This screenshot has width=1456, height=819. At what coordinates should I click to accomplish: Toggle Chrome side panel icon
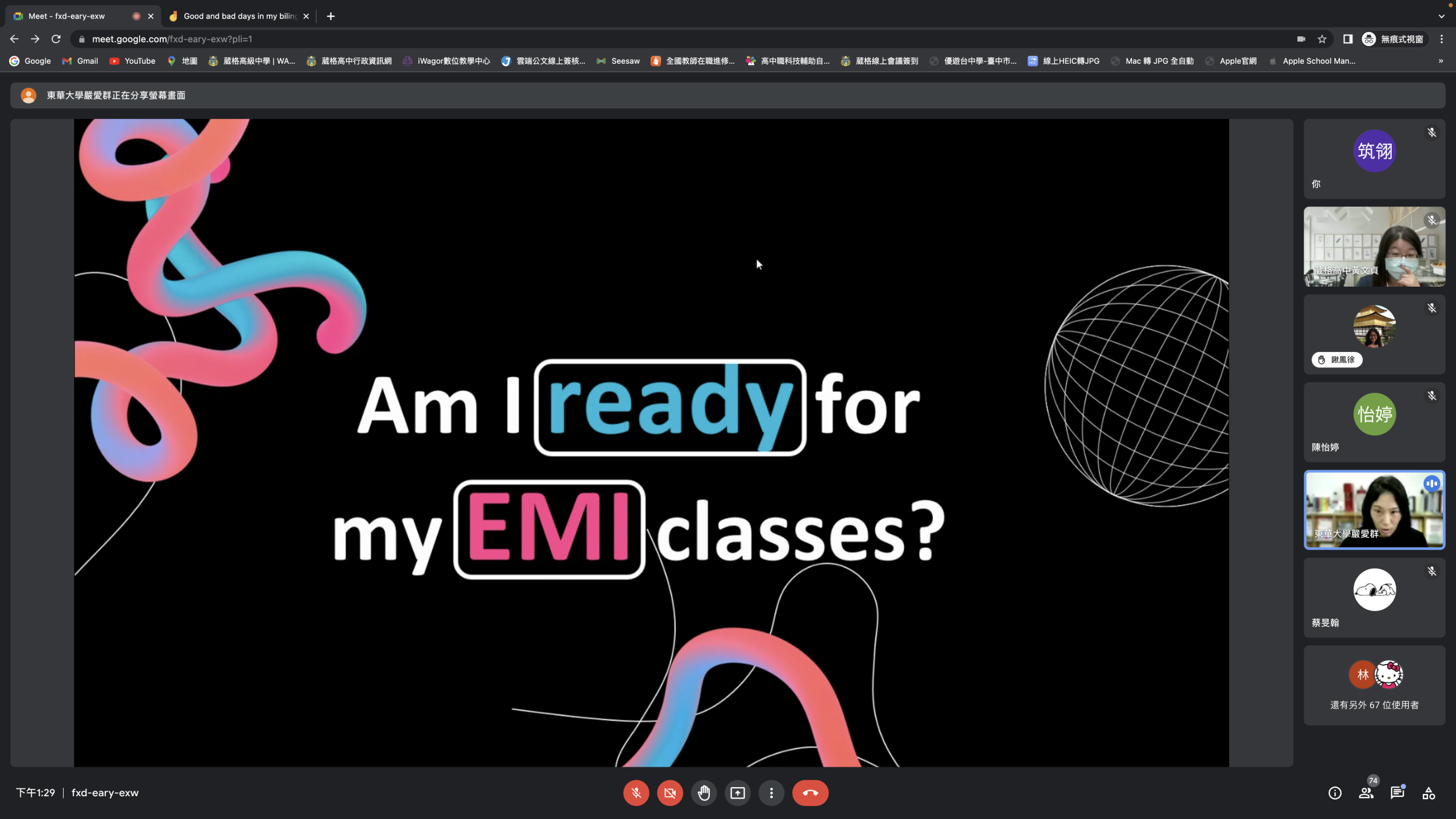tap(1347, 39)
